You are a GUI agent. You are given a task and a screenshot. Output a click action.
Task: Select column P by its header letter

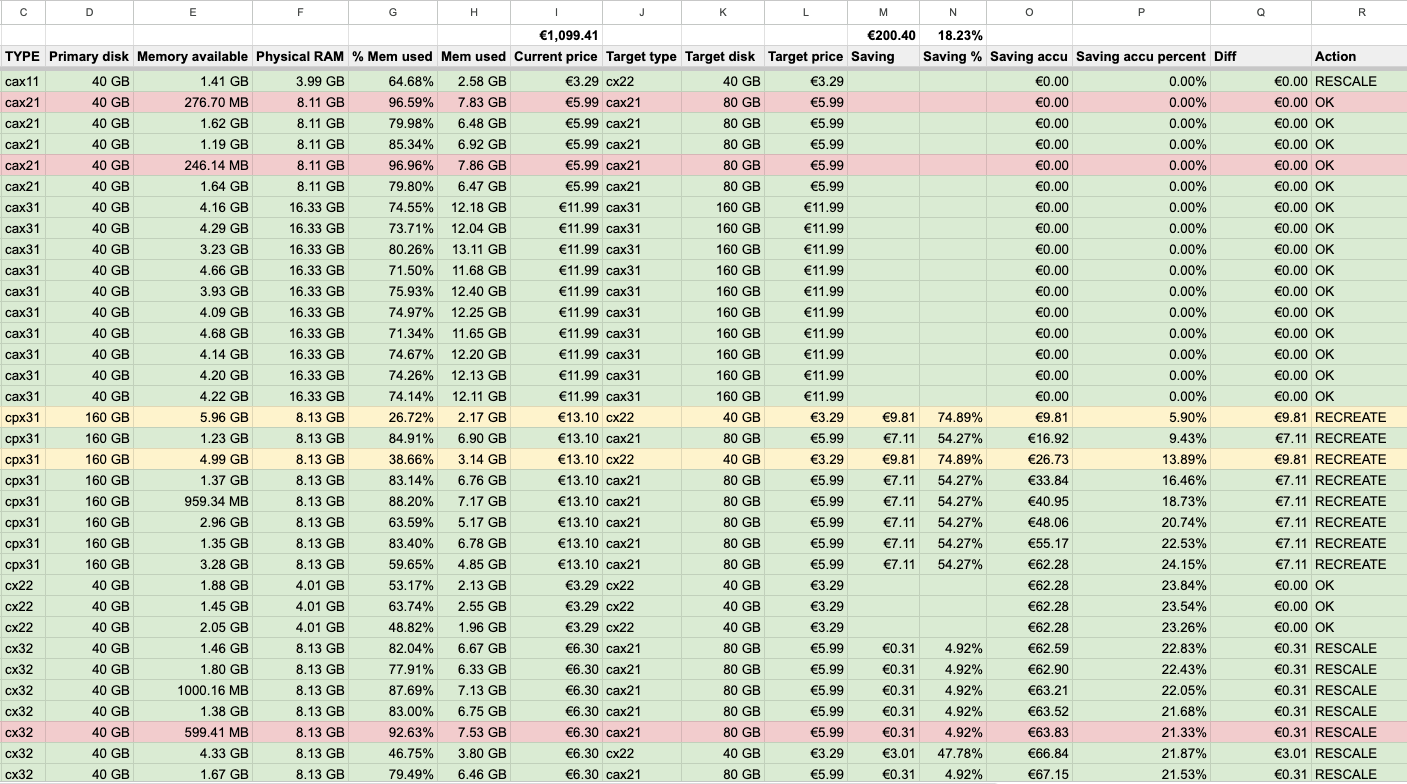pos(1141,12)
